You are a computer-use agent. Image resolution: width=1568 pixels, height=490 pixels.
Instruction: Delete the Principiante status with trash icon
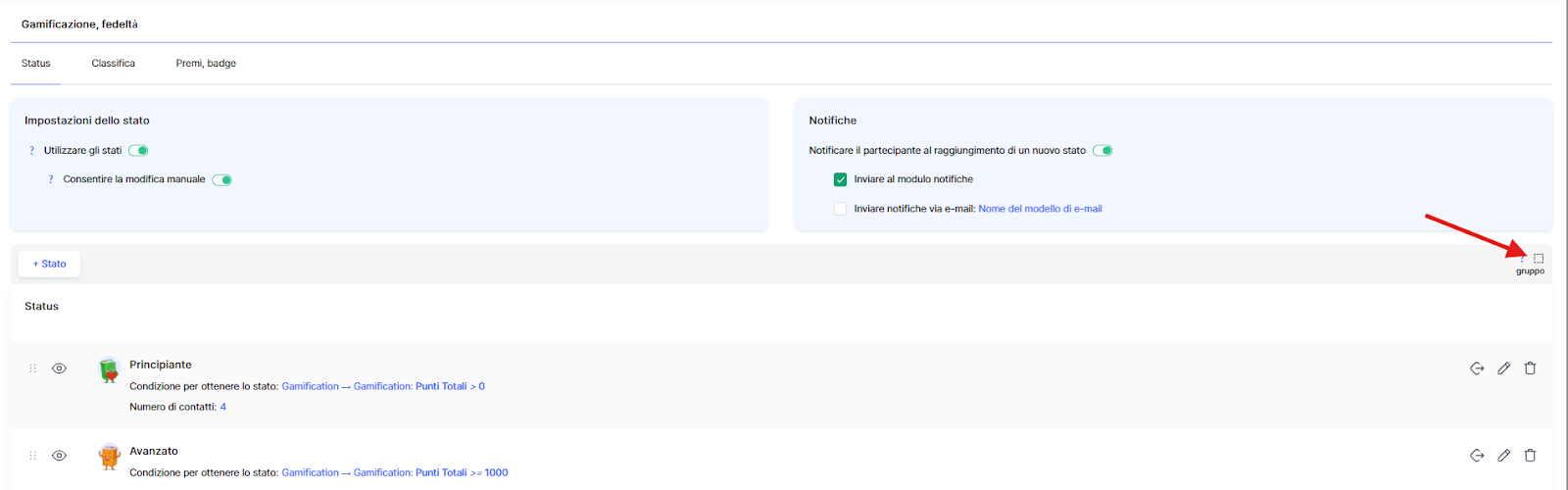pyautogui.click(x=1530, y=368)
